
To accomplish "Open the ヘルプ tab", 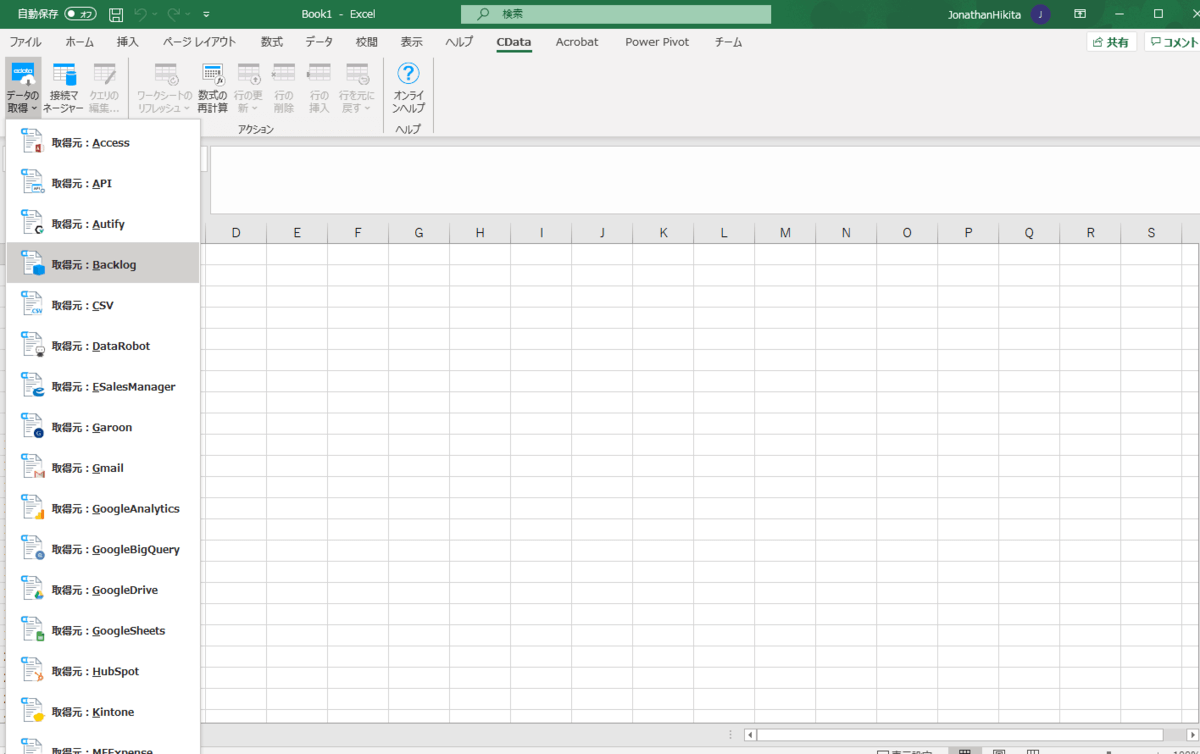I will click(x=459, y=42).
